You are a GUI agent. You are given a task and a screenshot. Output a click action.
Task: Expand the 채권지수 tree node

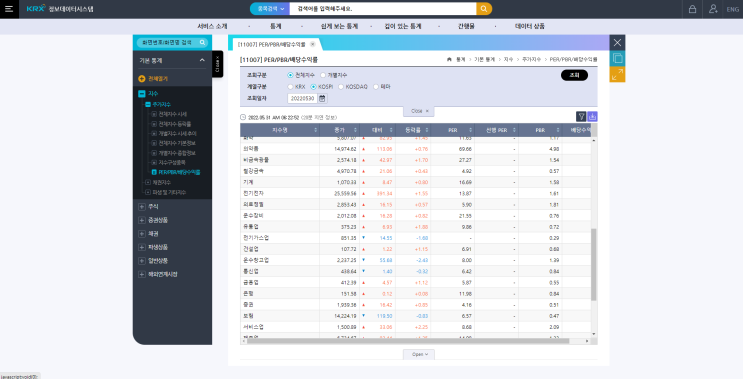coord(148,182)
